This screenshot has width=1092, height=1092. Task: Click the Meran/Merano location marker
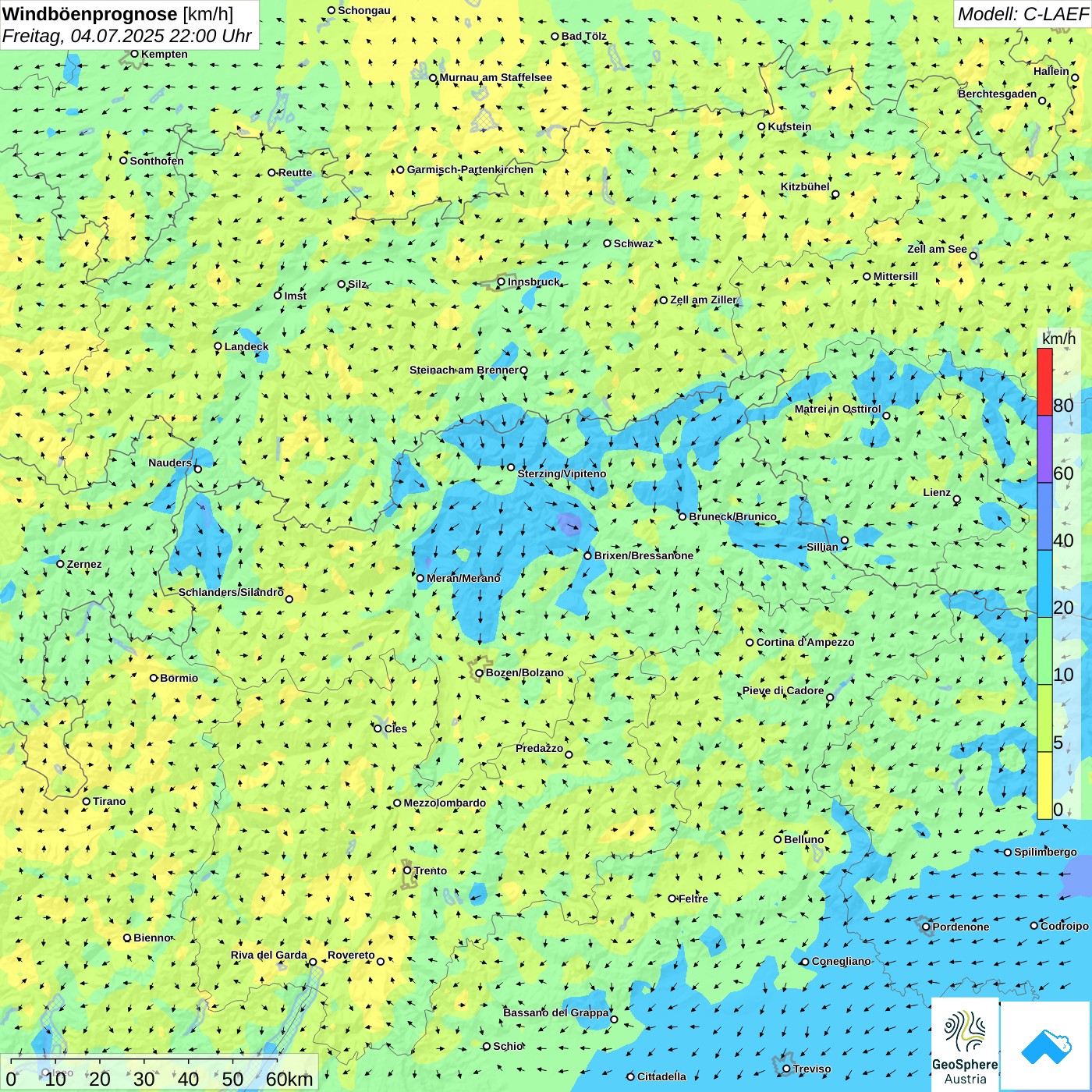tap(420, 578)
